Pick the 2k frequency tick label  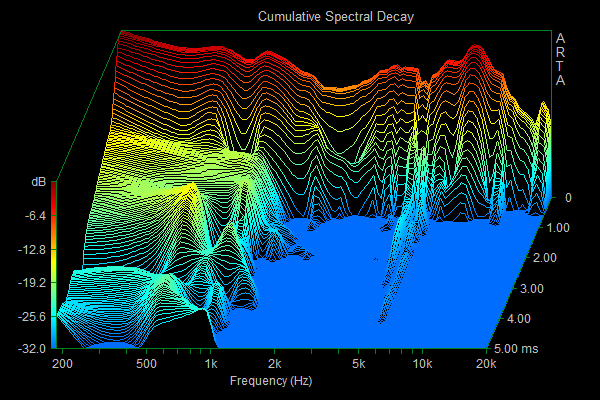tap(275, 364)
